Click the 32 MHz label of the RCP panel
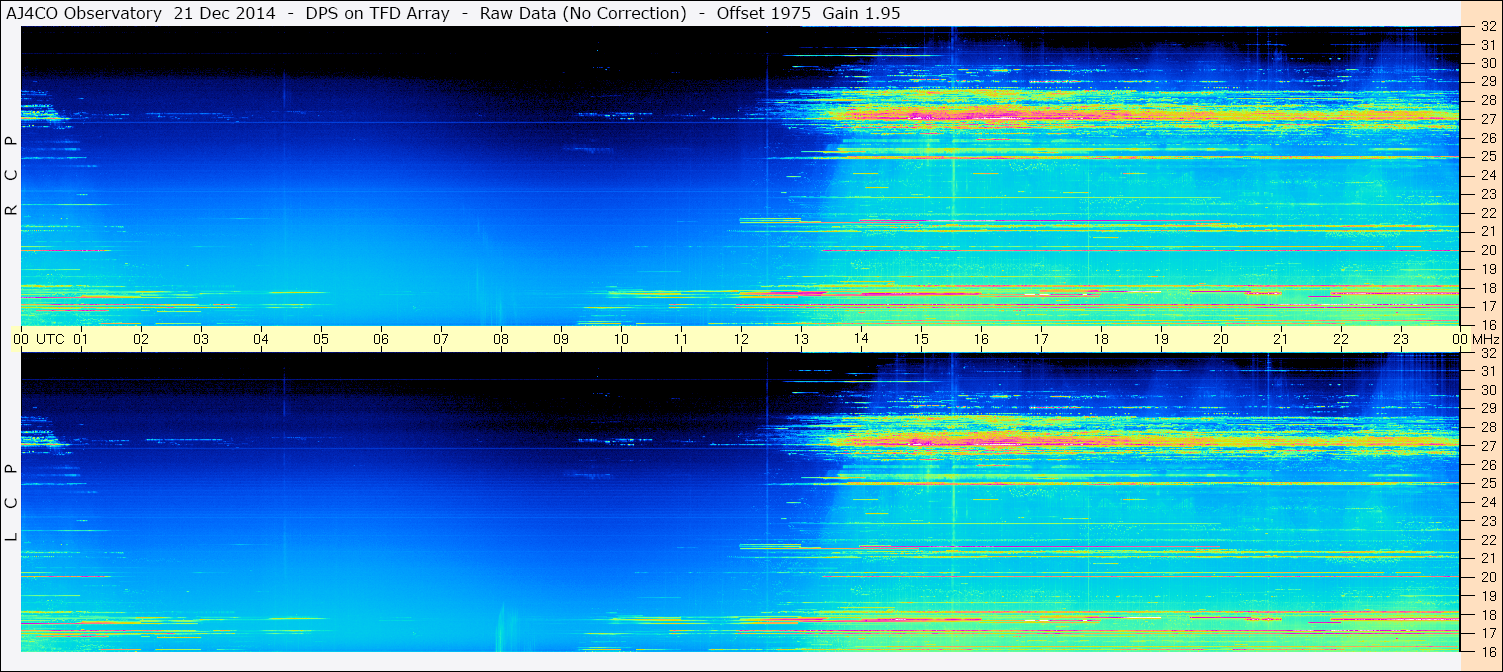Image resolution: width=1503 pixels, height=672 pixels. click(1487, 27)
